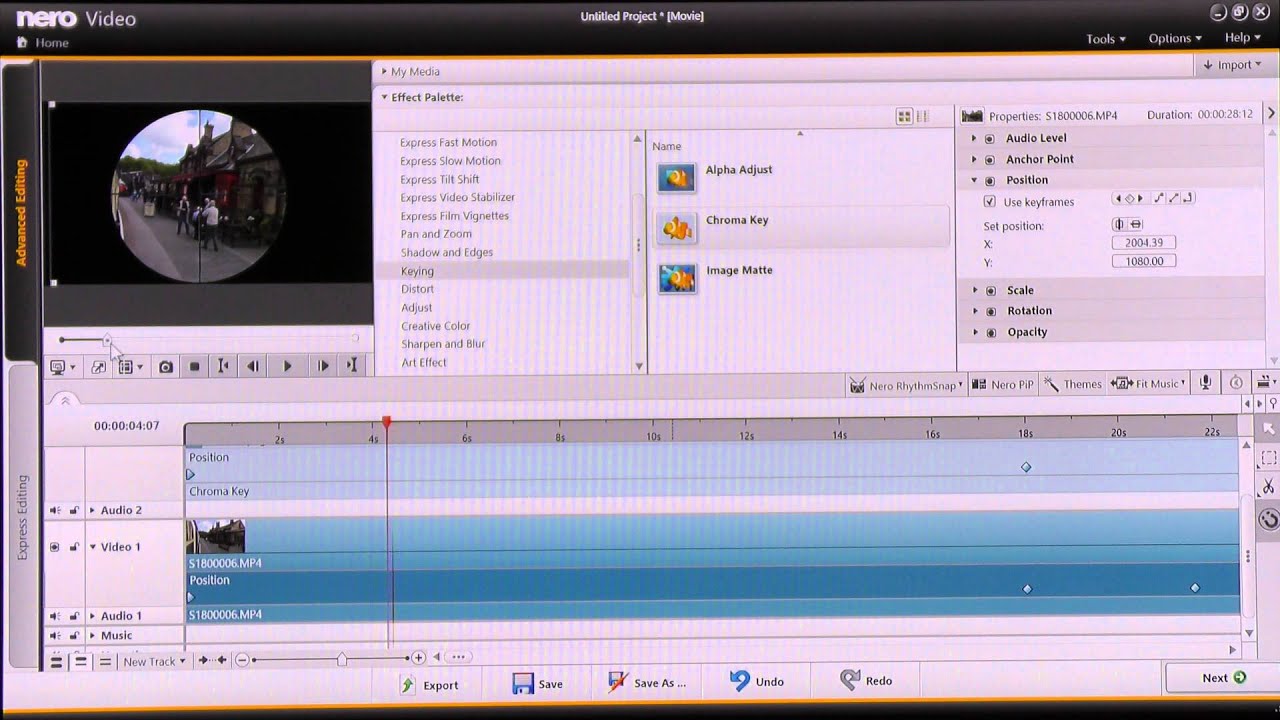
Task: Open full-screen preview icon
Action: click(x=98, y=367)
